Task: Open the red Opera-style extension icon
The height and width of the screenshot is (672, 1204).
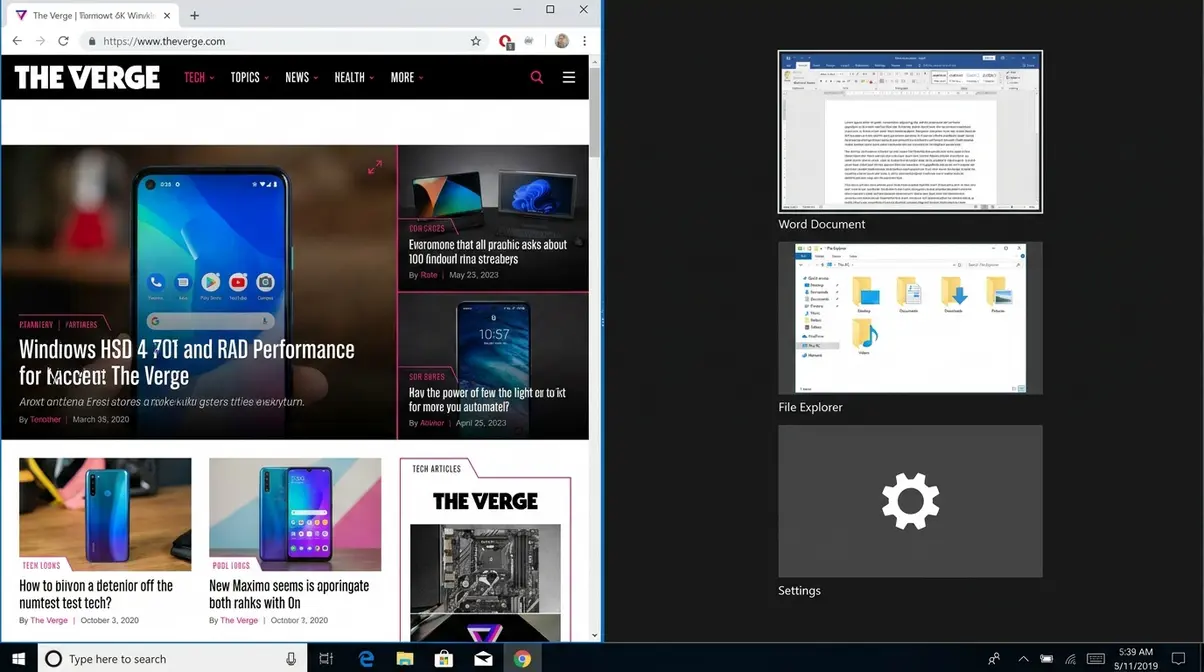Action: (506, 41)
